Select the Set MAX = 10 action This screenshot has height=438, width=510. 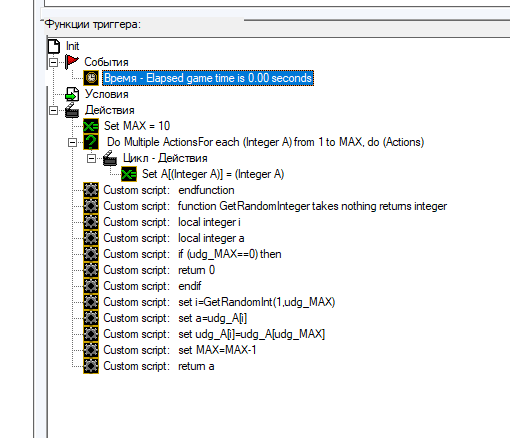point(137,126)
